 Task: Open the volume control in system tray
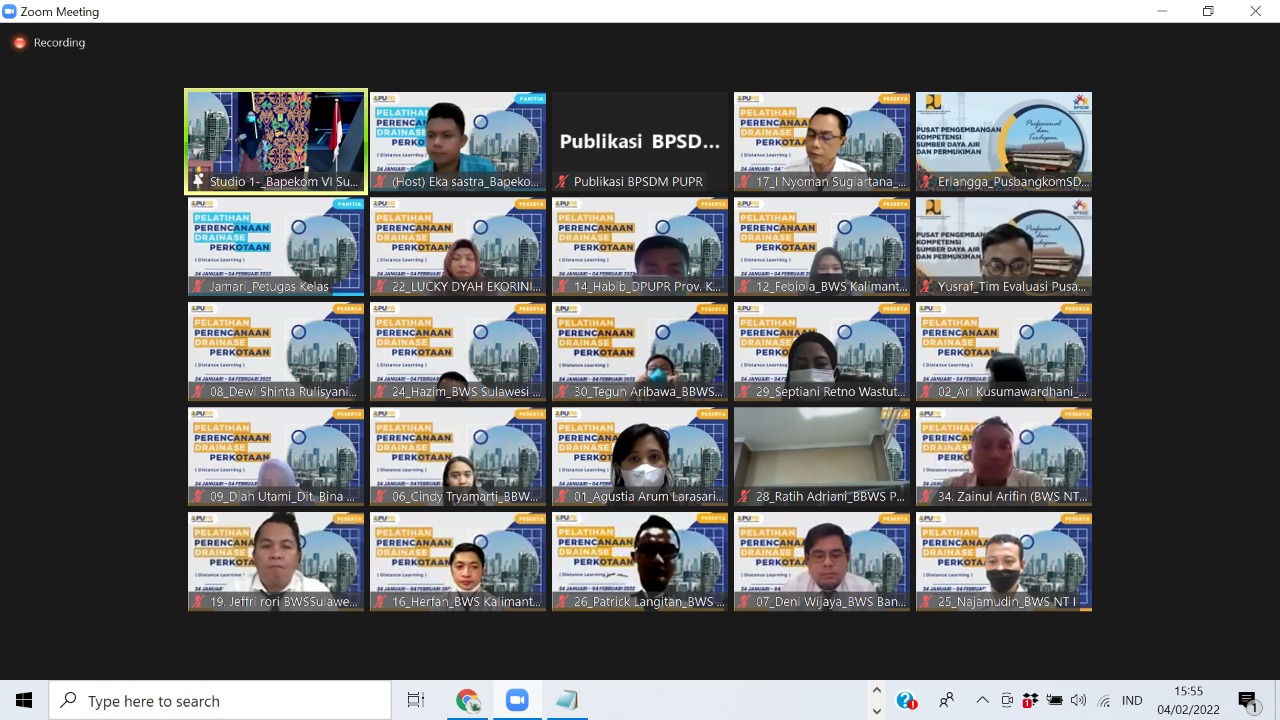coord(1078,700)
